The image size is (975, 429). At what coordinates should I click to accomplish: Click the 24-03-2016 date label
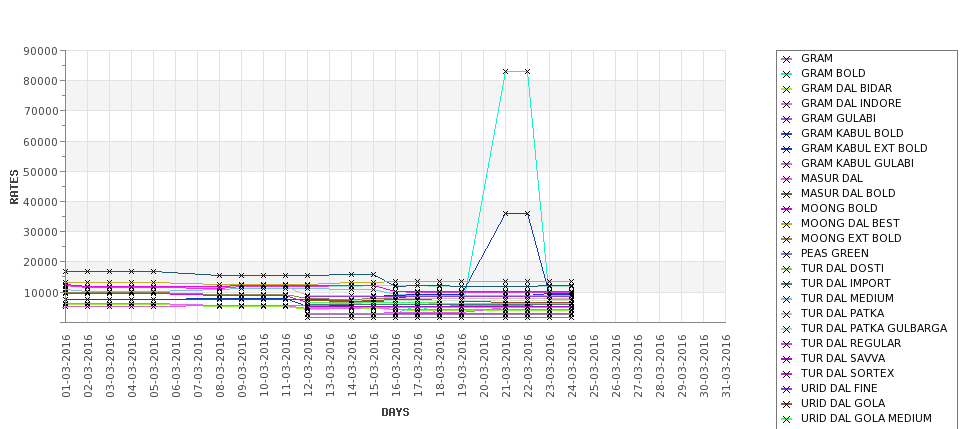(571, 366)
